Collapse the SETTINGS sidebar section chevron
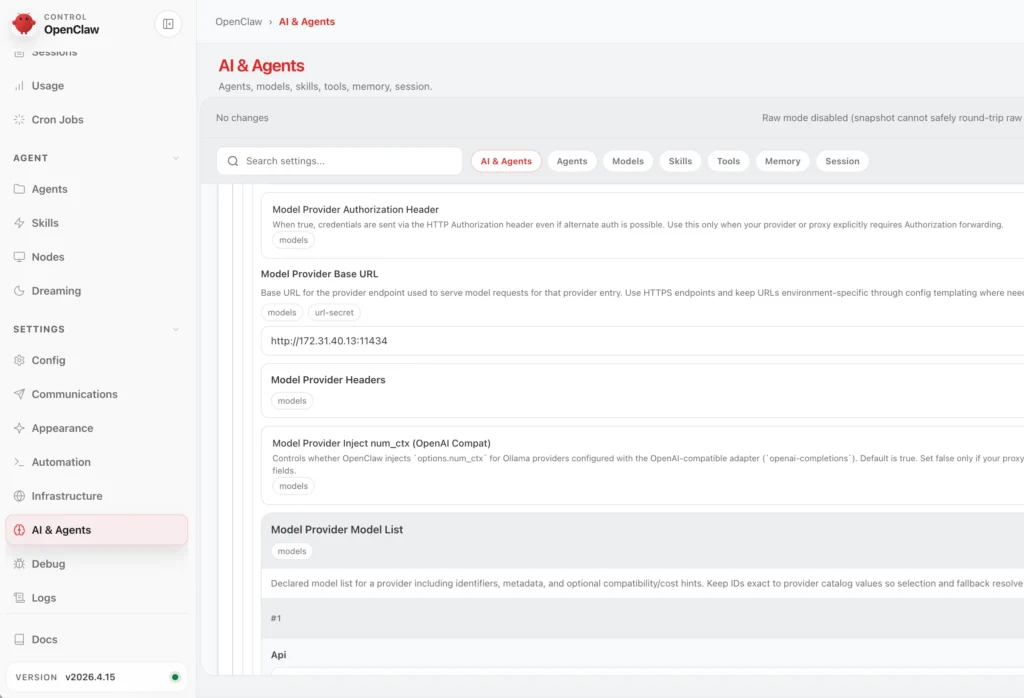The image size is (1024, 698). point(176,329)
